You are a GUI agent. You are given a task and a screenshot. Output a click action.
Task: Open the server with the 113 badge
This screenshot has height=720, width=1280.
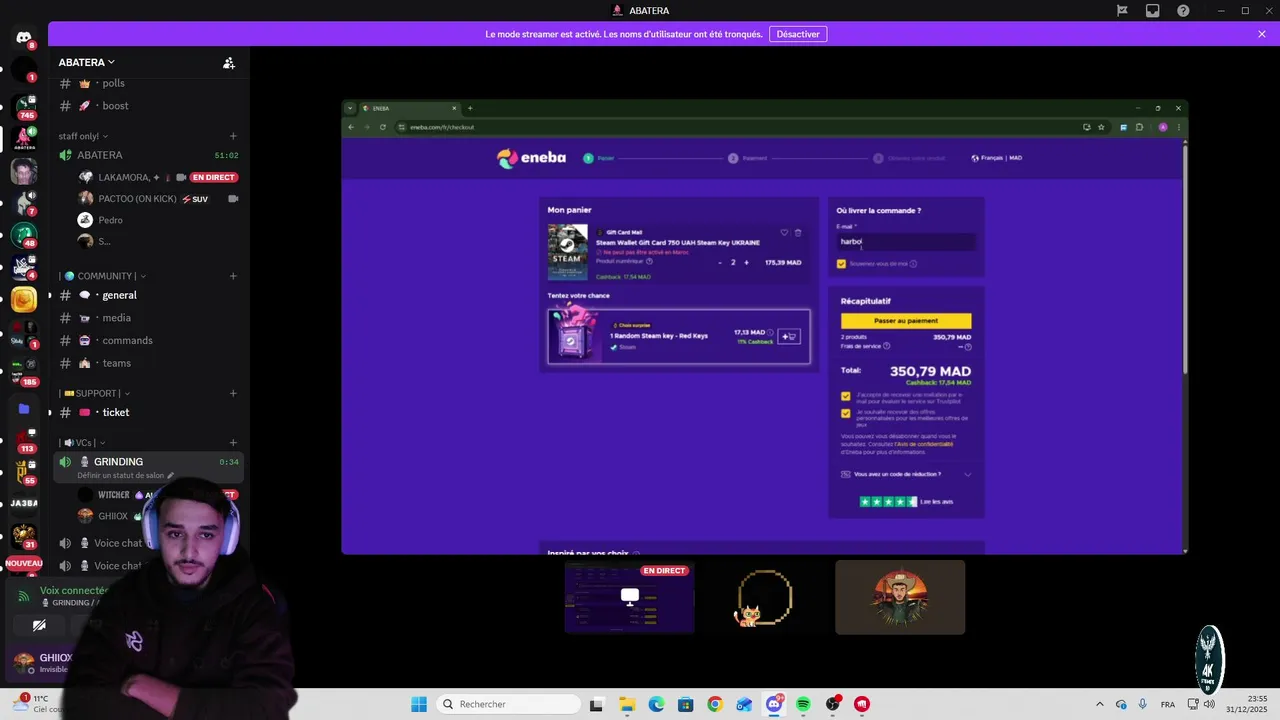(x=24, y=440)
